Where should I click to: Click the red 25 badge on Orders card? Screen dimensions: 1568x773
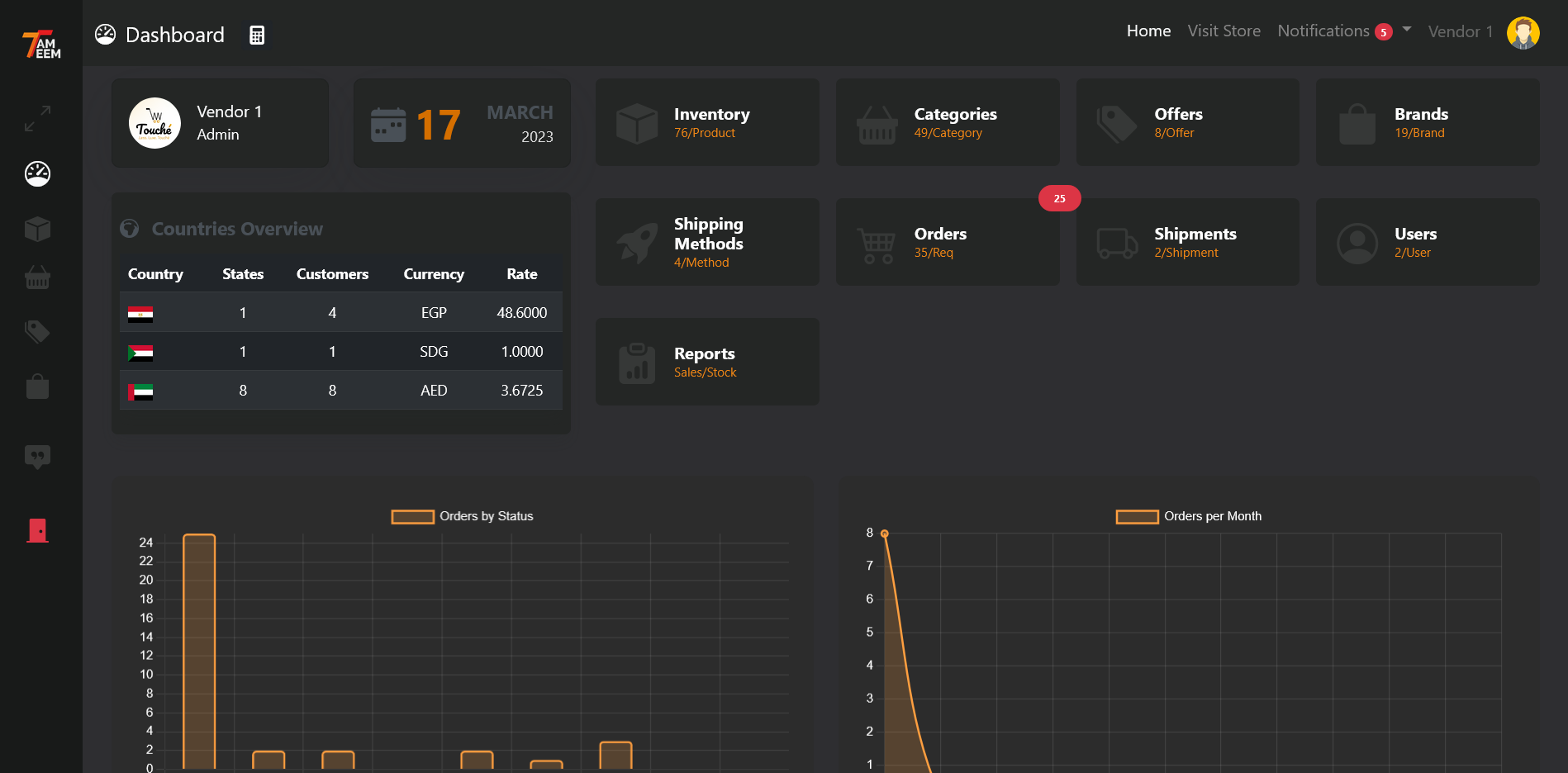click(x=1059, y=198)
